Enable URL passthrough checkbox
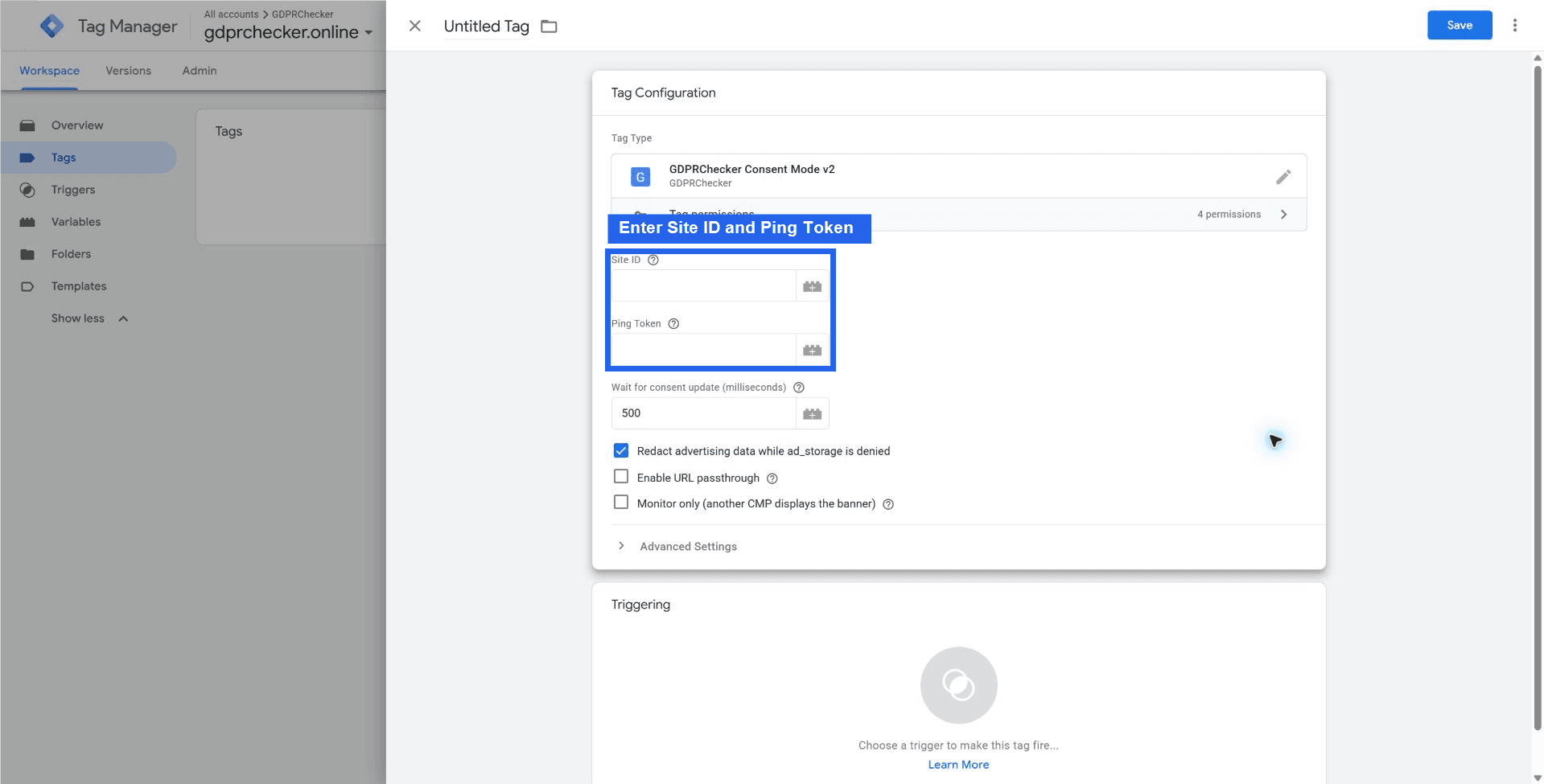Image resolution: width=1544 pixels, height=784 pixels. pos(621,477)
